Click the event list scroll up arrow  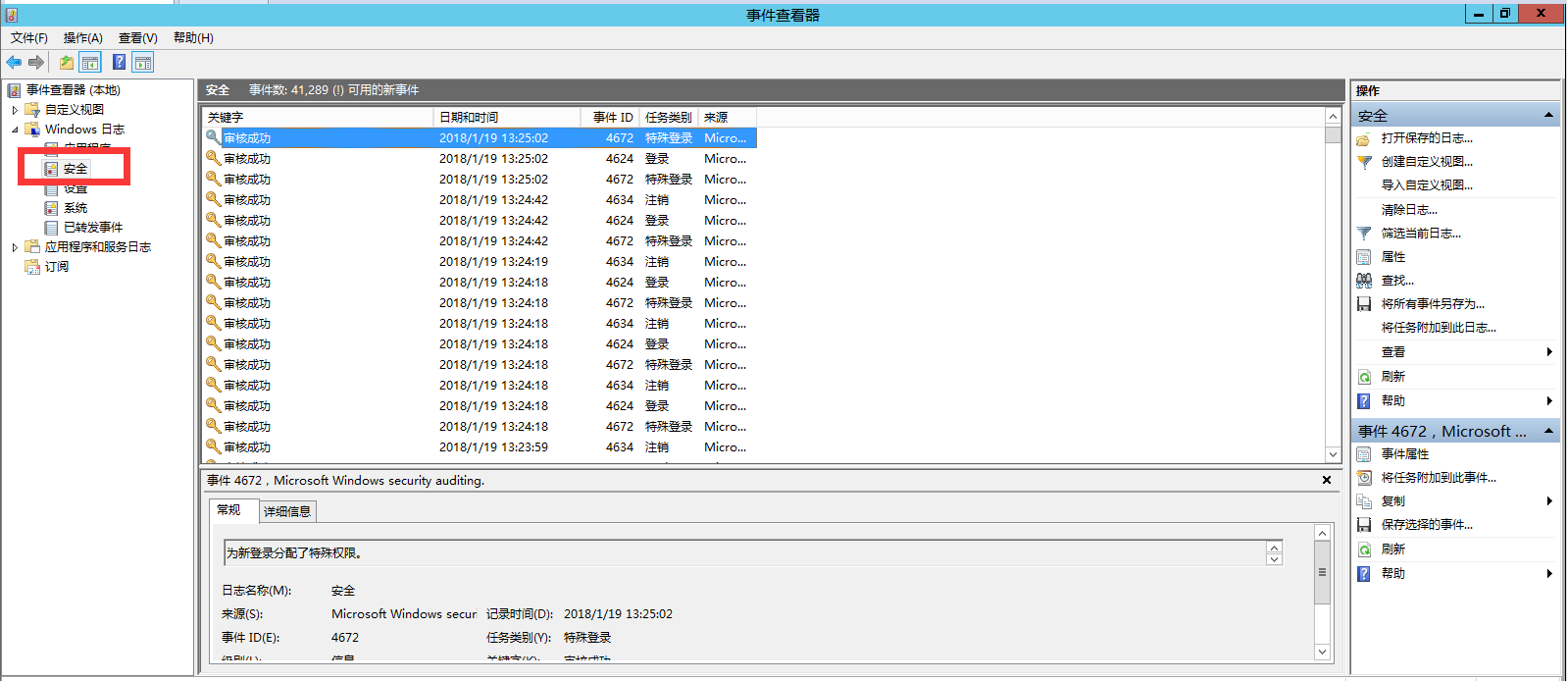[x=1333, y=117]
